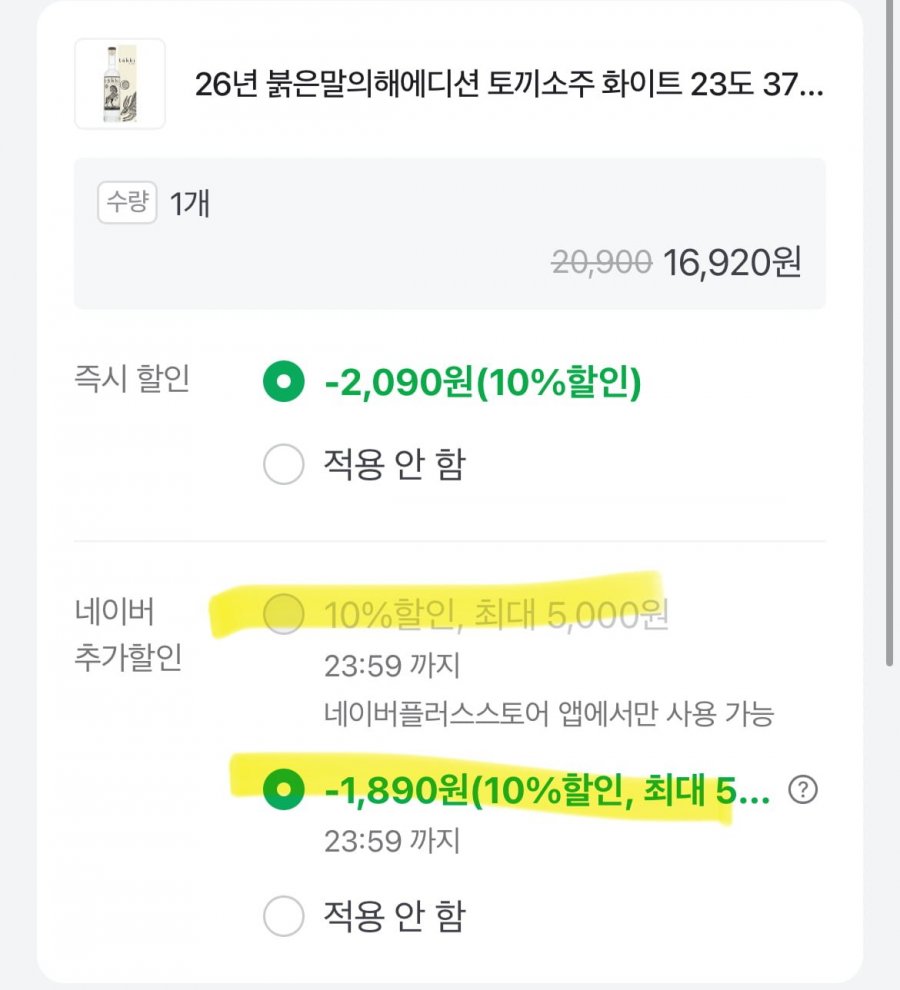Click the gray quantity and price summary box
The width and height of the screenshot is (900, 990).
coord(450,290)
